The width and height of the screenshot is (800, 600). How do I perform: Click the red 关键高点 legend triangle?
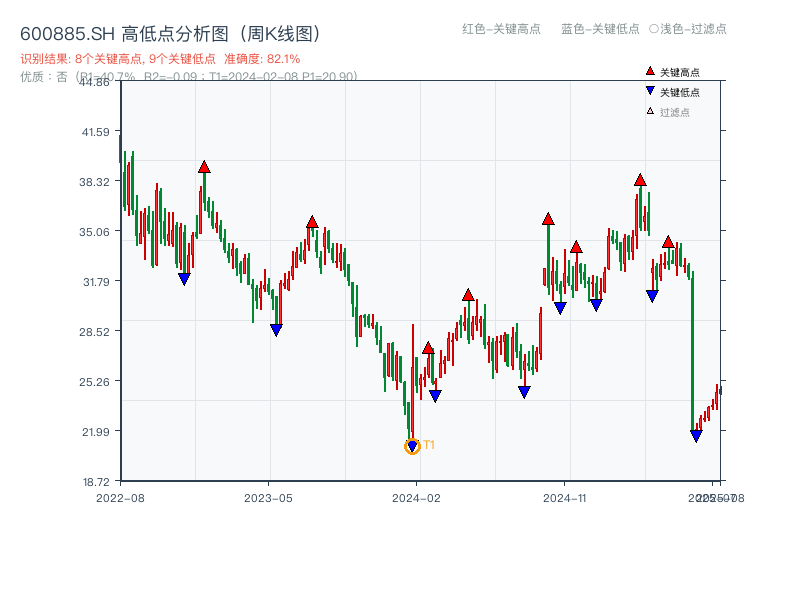coord(650,72)
